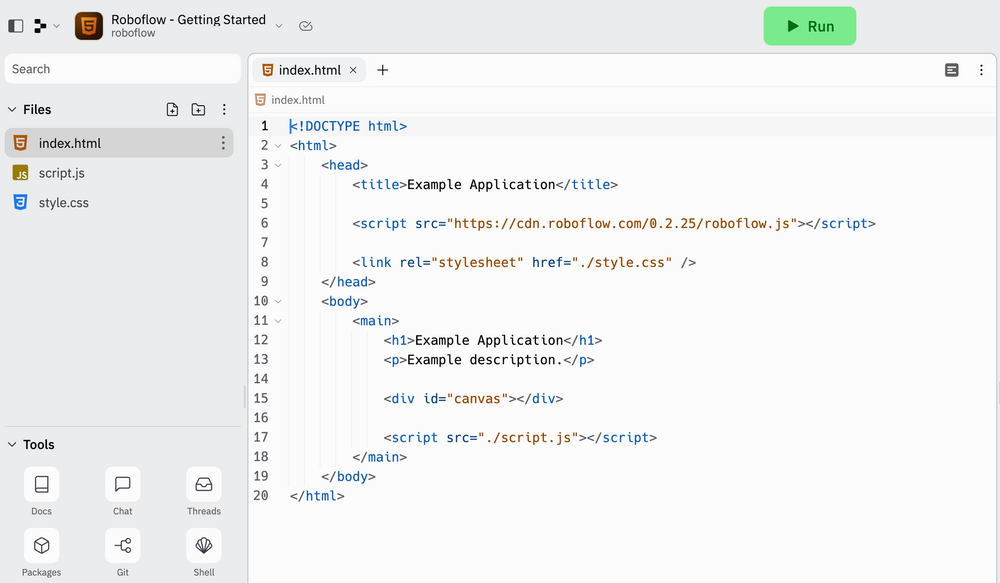Fold the head tag on line 3
The image size is (1000, 583).
click(278, 165)
